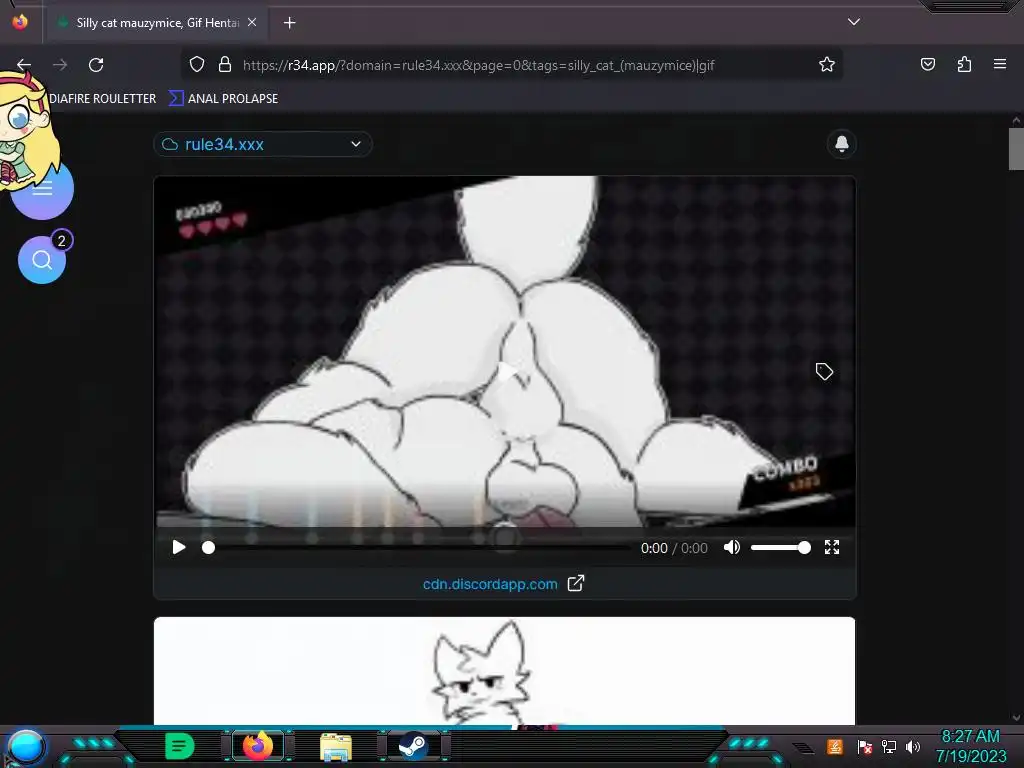Enter fullscreen on the video player
Image resolution: width=1024 pixels, height=768 pixels.
point(831,547)
